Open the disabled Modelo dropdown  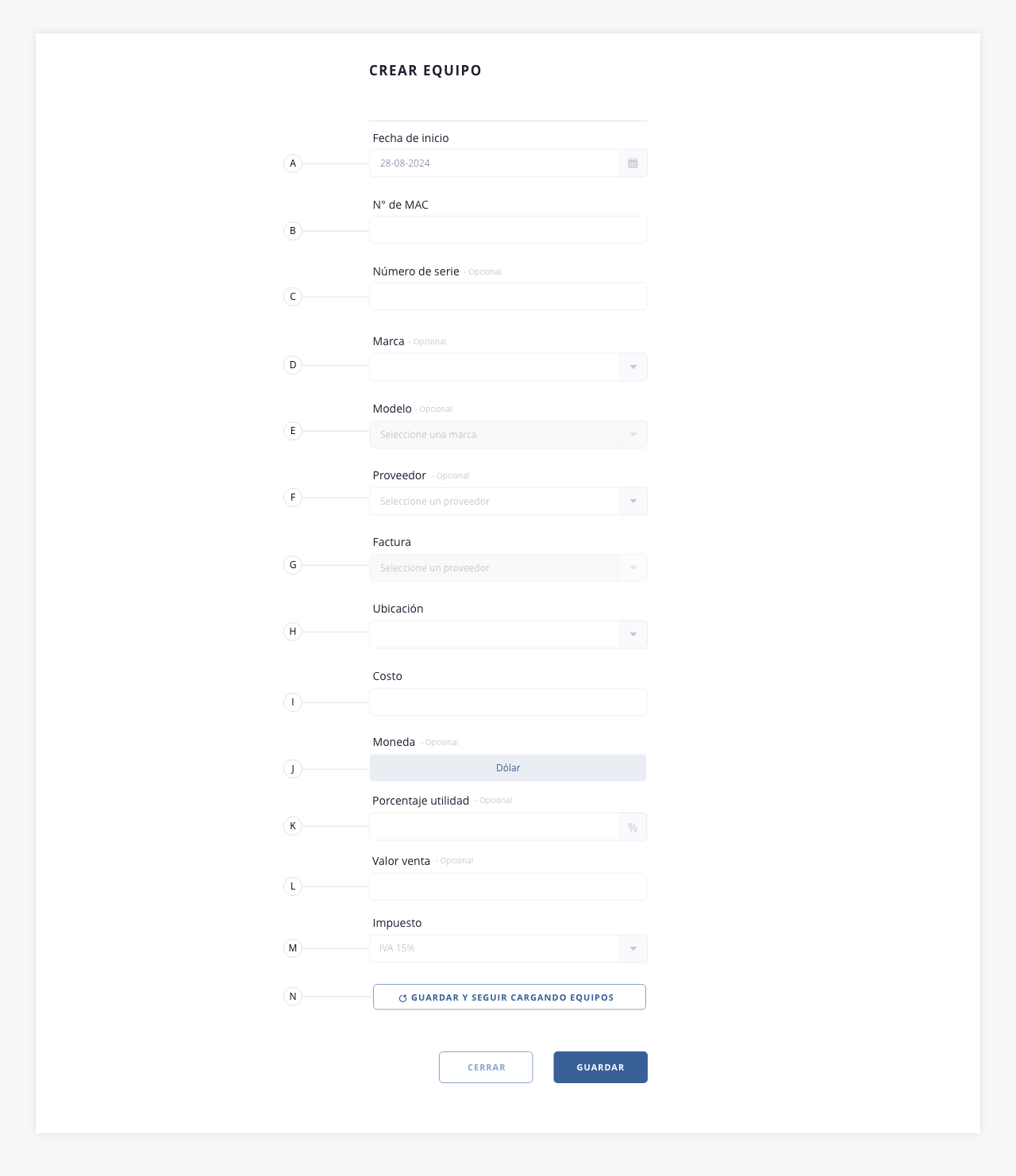point(508,435)
